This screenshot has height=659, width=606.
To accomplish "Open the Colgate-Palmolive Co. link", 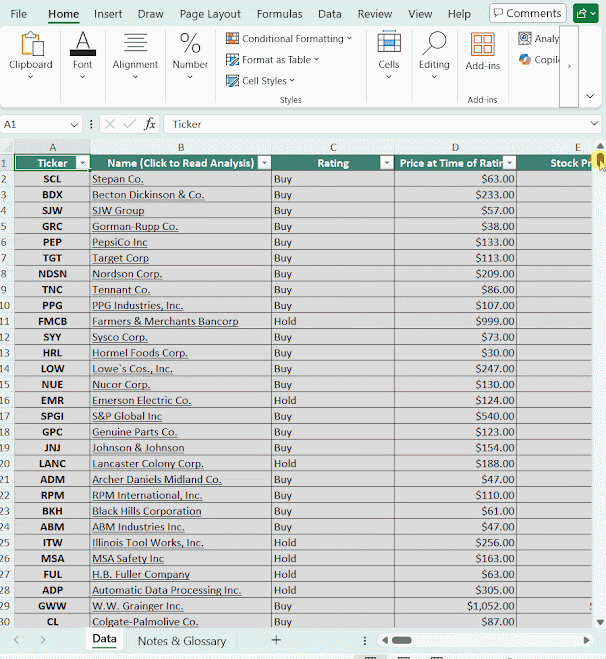I will pos(145,622).
